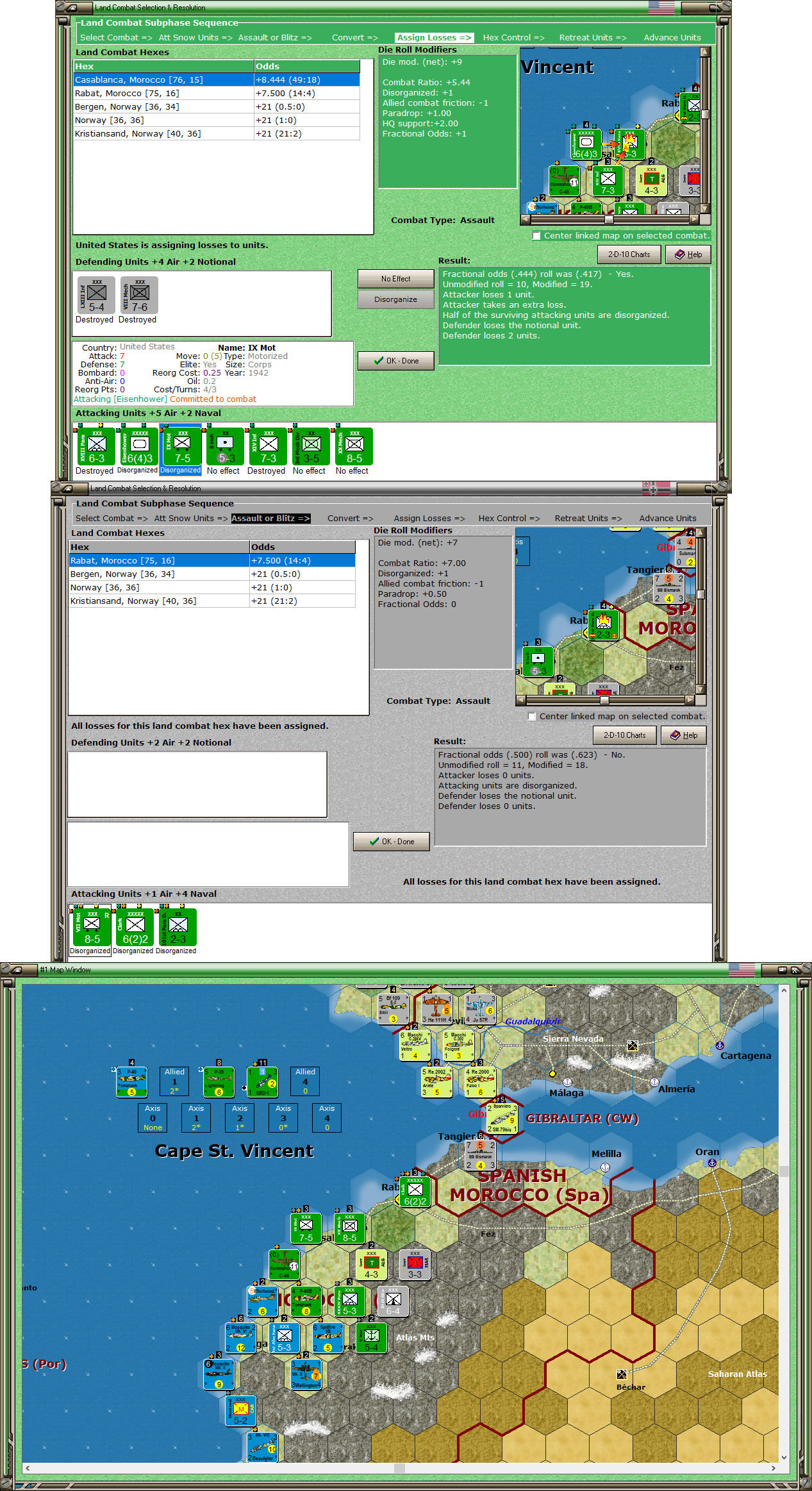Click upper mini-map horizontal scrollbar thumb
Image resolution: width=812 pixels, height=1491 pixels.
click(609, 219)
